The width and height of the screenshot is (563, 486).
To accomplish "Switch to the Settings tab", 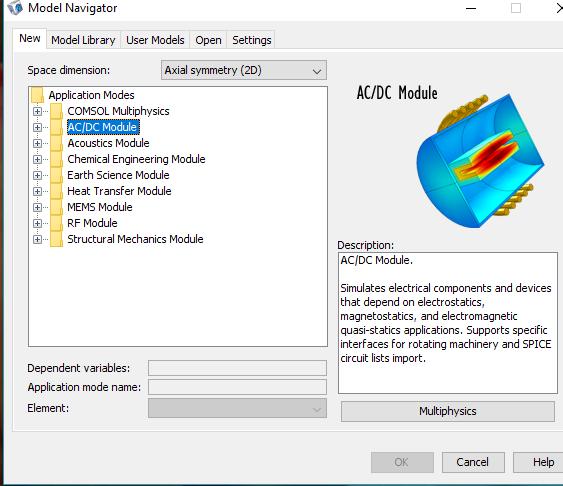I will [x=252, y=40].
